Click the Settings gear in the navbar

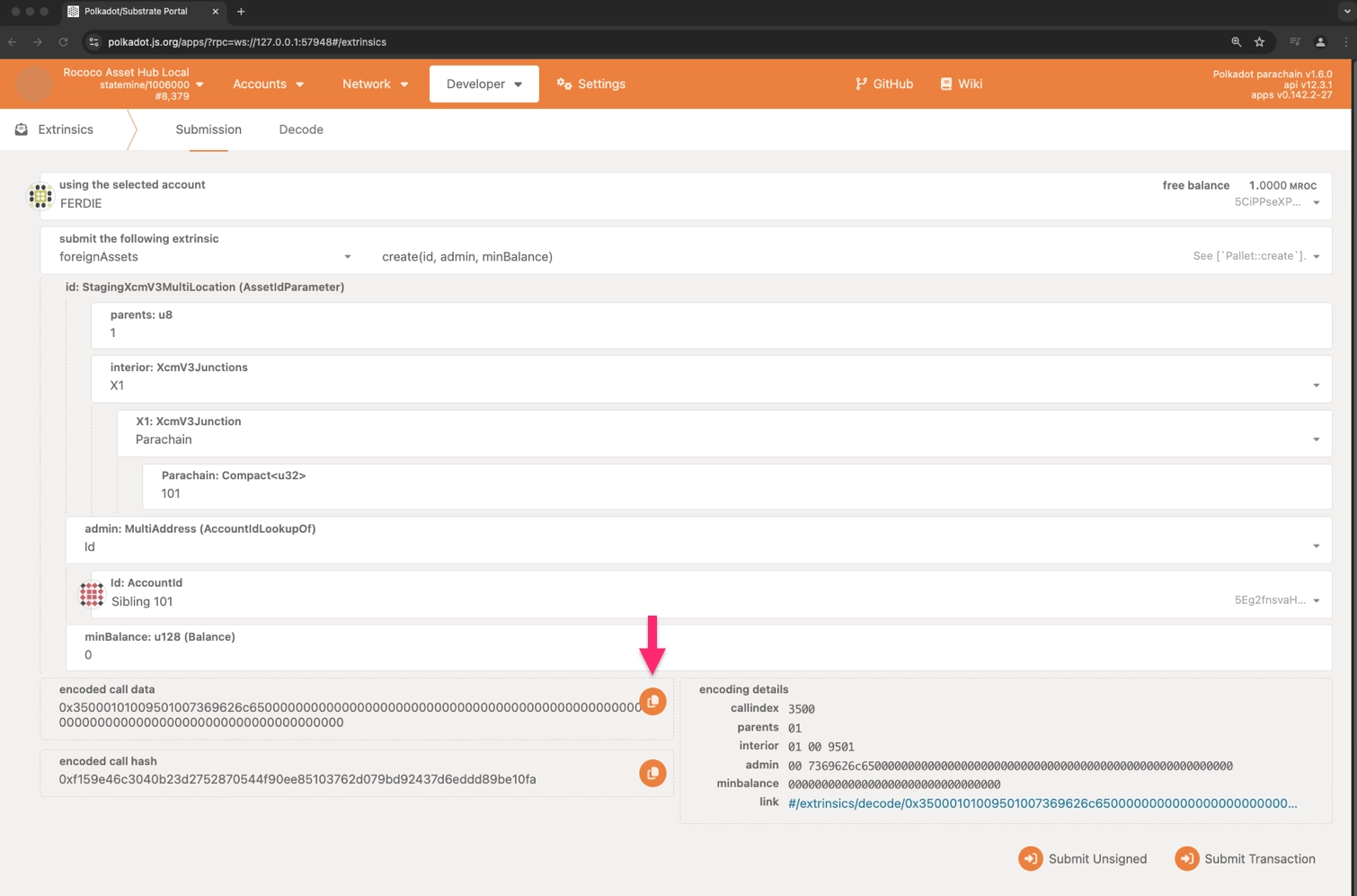point(590,84)
